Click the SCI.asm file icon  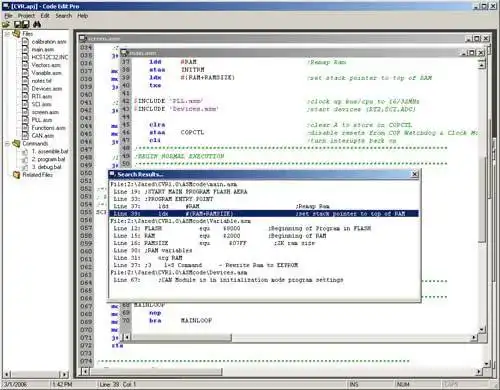[26, 104]
